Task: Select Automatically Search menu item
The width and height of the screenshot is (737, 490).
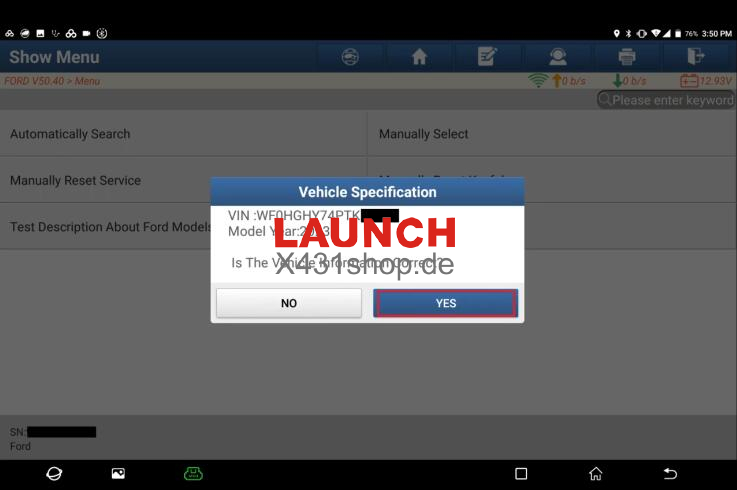Action: 70,134
